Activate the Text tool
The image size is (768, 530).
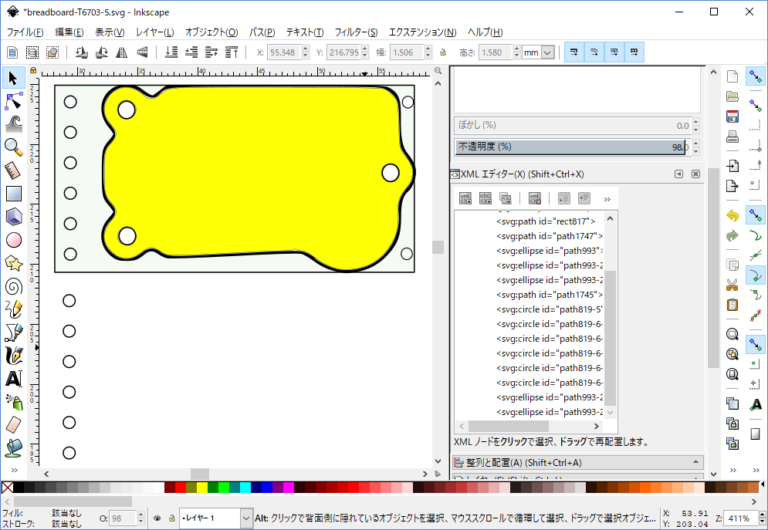[x=14, y=379]
